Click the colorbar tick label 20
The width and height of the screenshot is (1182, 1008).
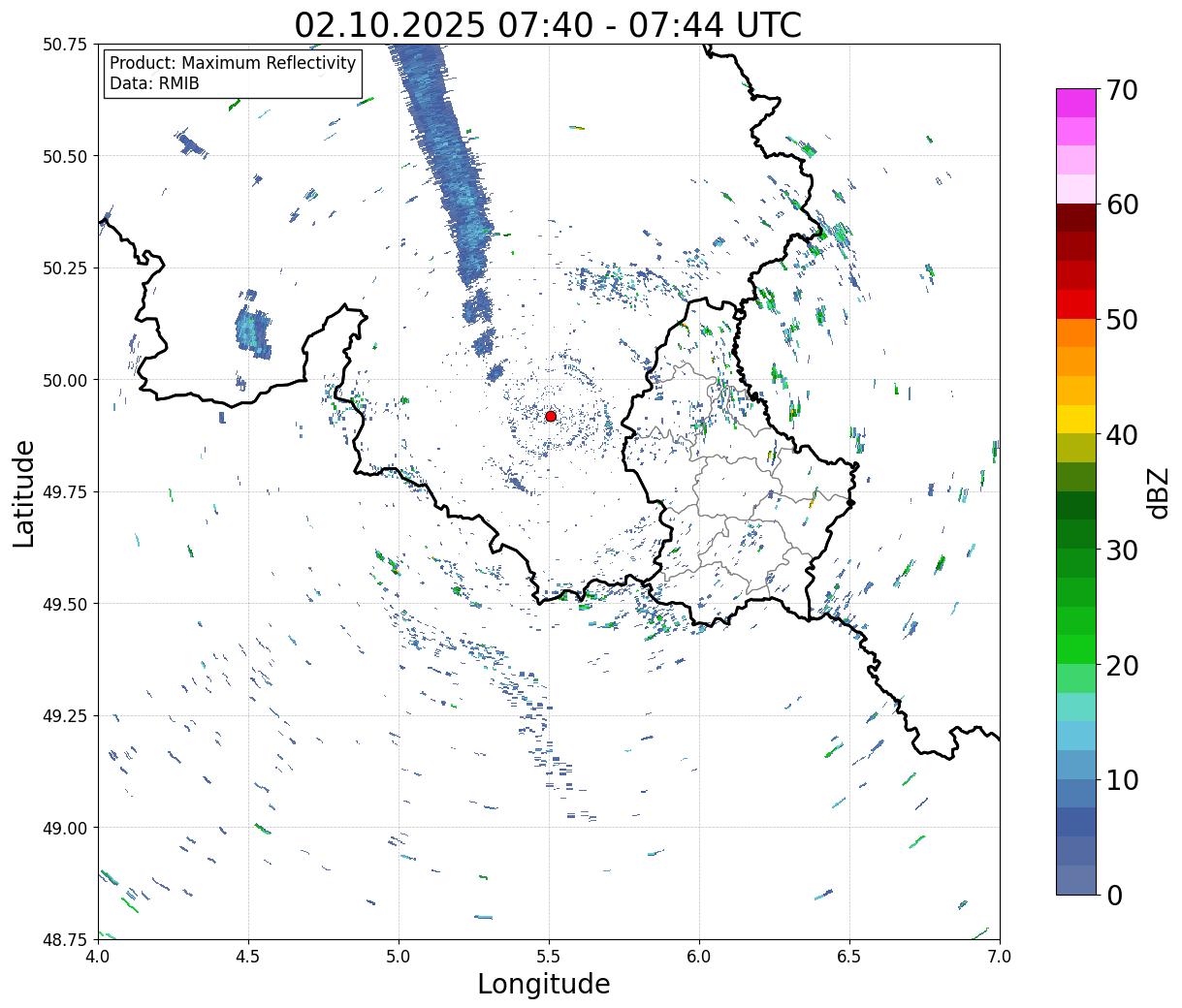(1122, 666)
